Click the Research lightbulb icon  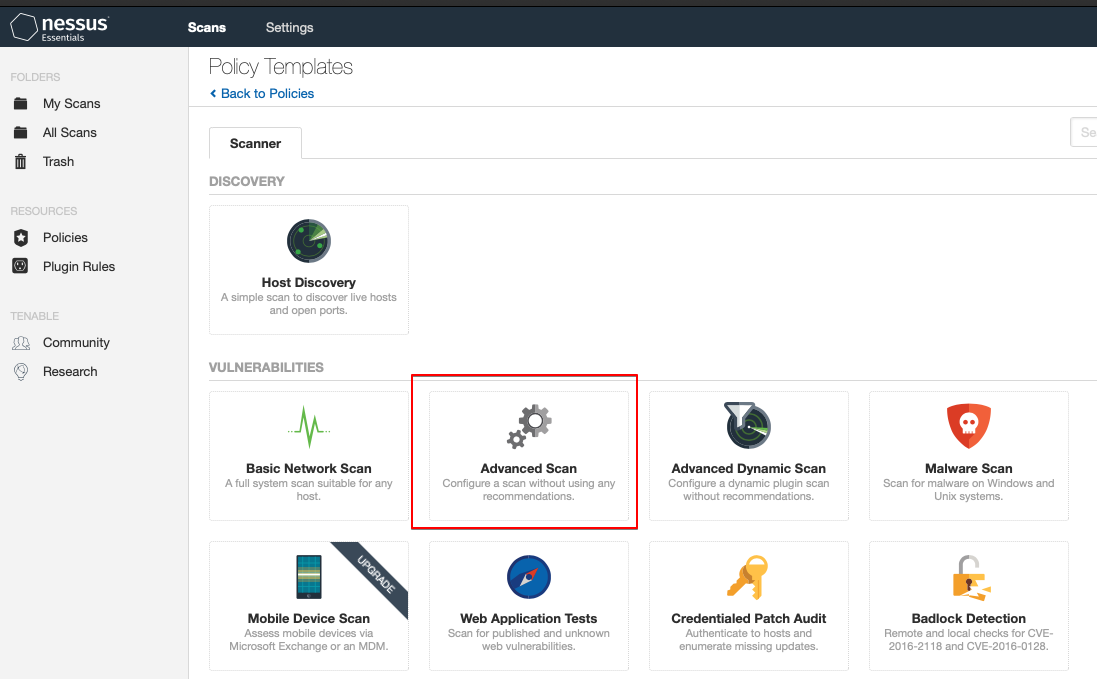click(x=21, y=371)
